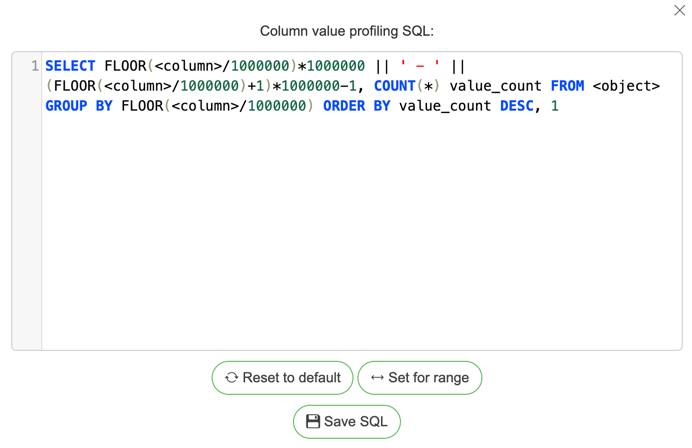
Task: Click the SELECT keyword in the editor
Action: click(70, 66)
